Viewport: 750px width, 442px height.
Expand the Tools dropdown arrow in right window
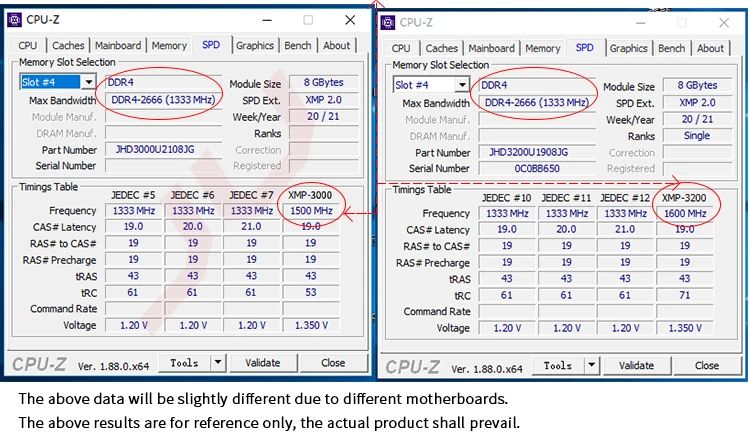[x=591, y=366]
